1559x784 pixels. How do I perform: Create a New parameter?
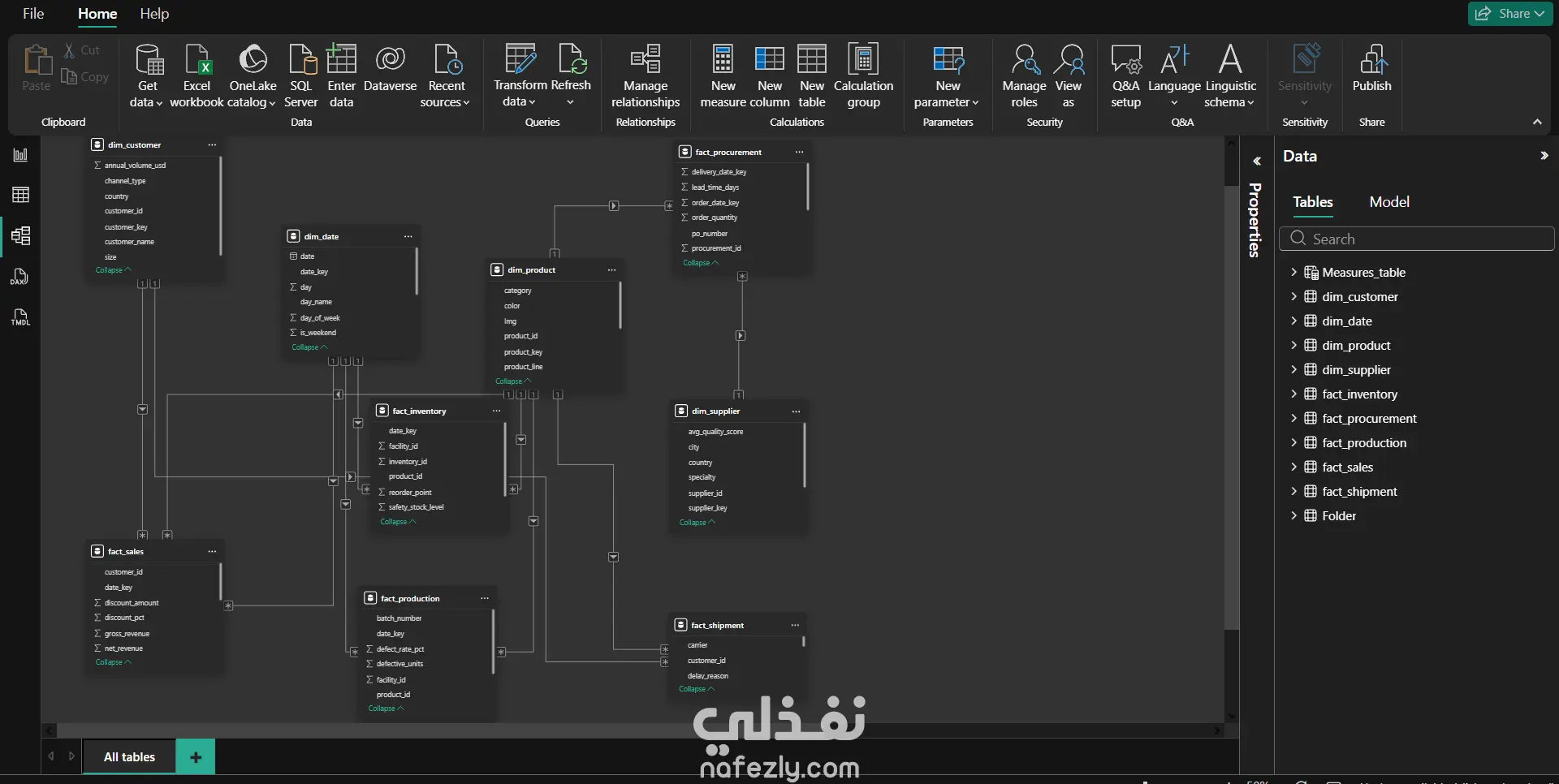(x=947, y=75)
